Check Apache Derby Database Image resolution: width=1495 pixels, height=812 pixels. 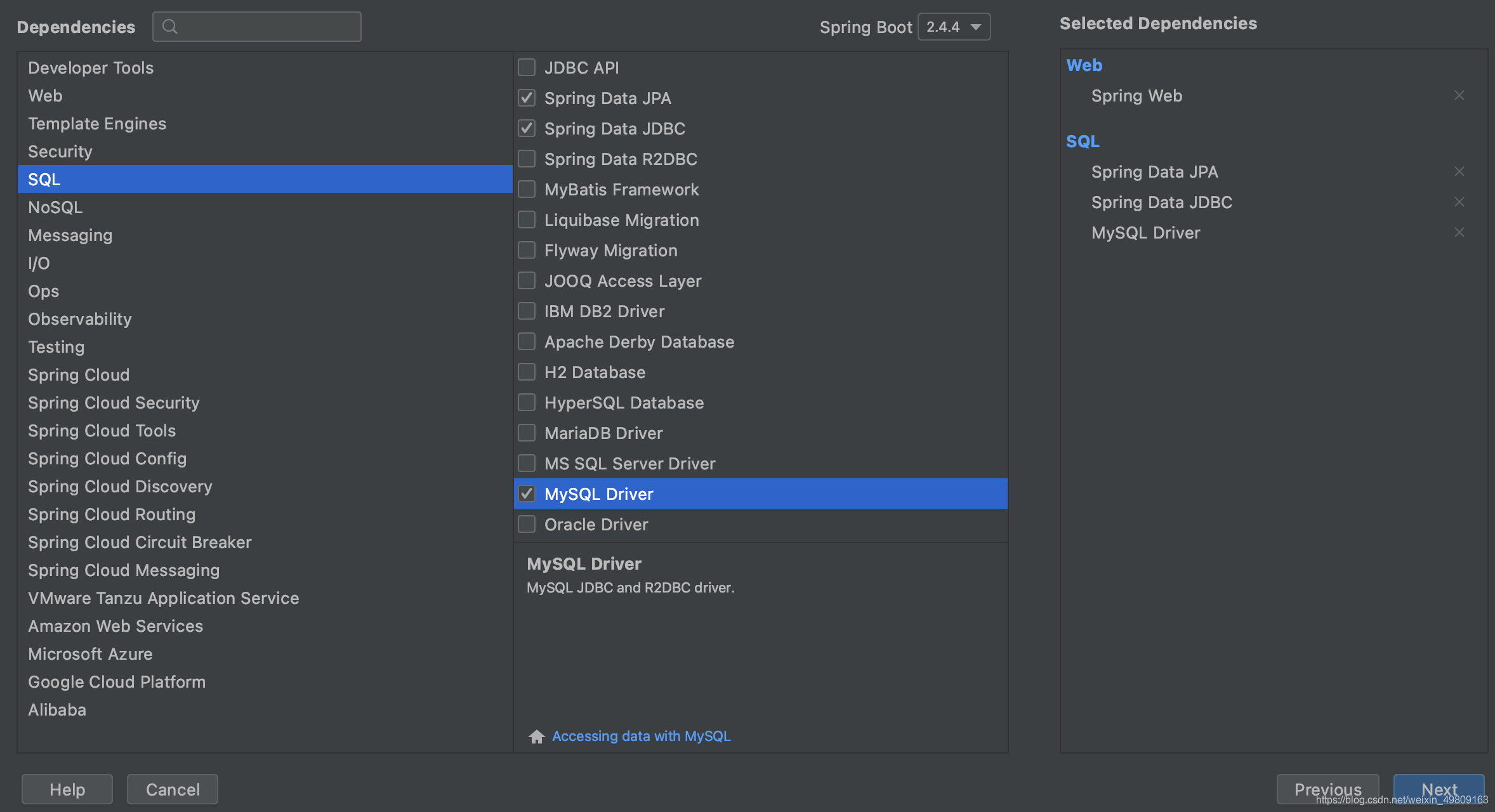(x=527, y=341)
